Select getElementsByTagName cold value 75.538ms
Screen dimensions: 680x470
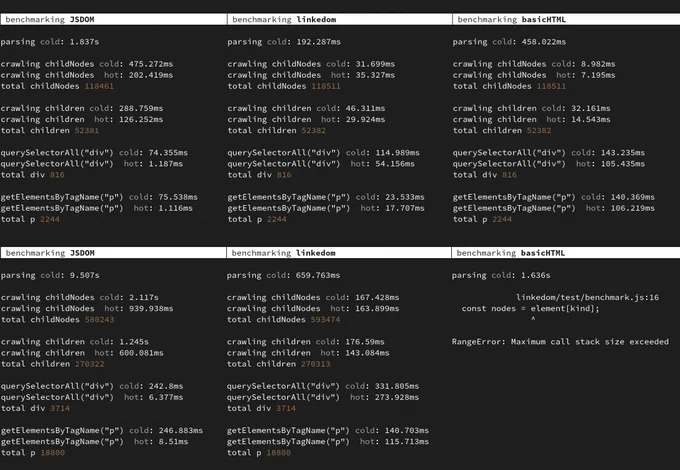coord(178,197)
